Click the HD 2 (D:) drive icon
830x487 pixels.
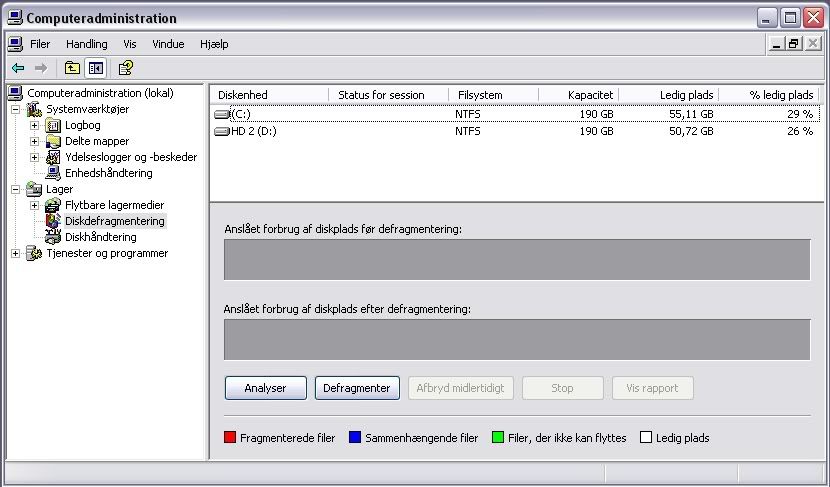click(x=222, y=131)
